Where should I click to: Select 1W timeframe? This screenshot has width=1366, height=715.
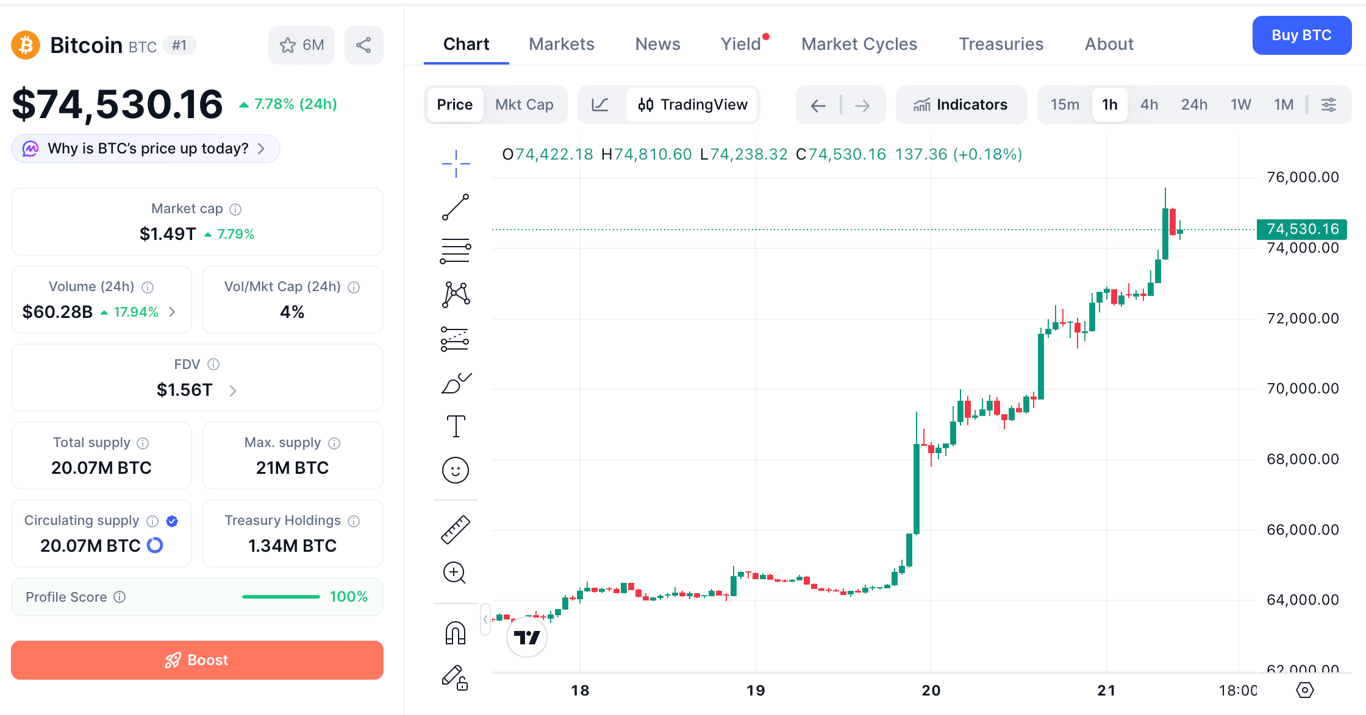click(x=1241, y=105)
